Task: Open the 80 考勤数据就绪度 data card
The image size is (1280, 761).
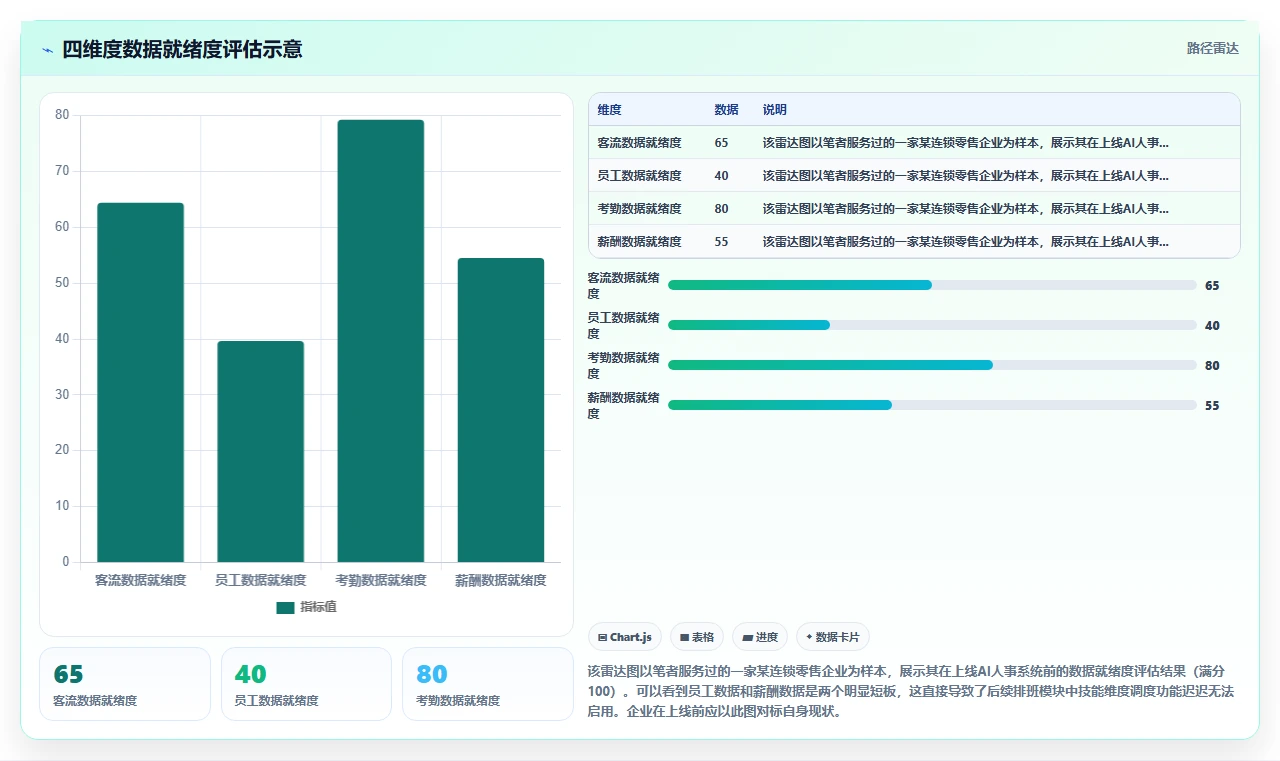Action: click(x=487, y=684)
